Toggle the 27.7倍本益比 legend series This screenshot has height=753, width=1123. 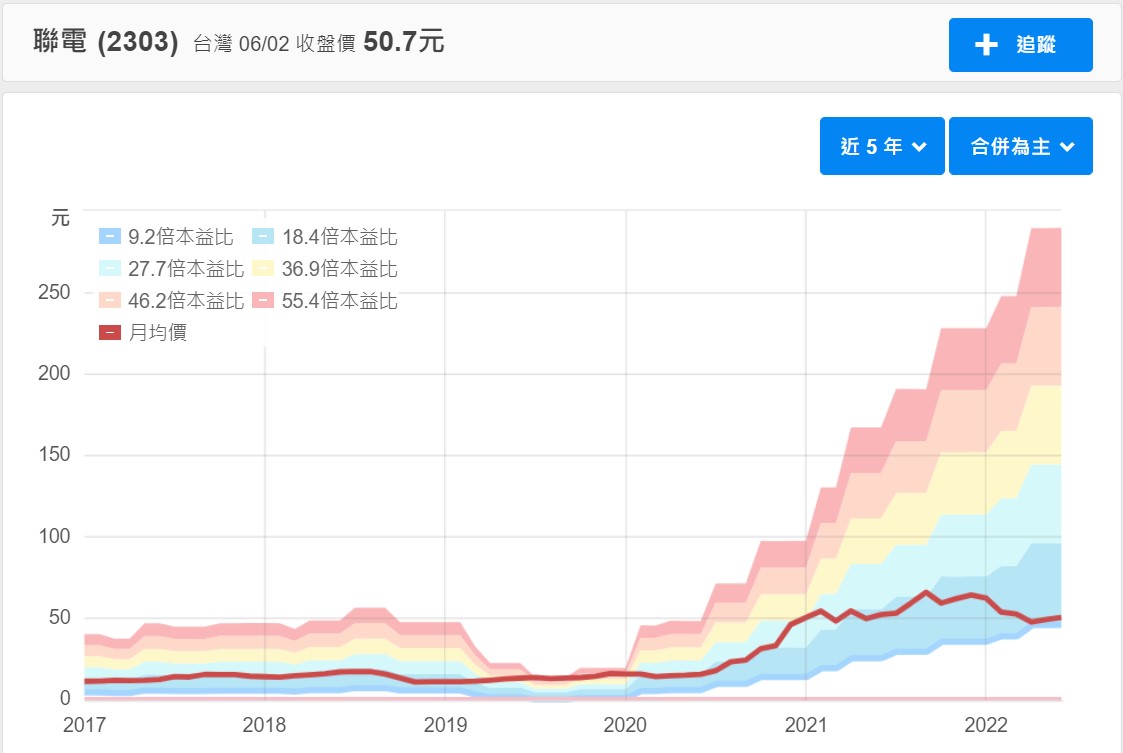click(171, 269)
